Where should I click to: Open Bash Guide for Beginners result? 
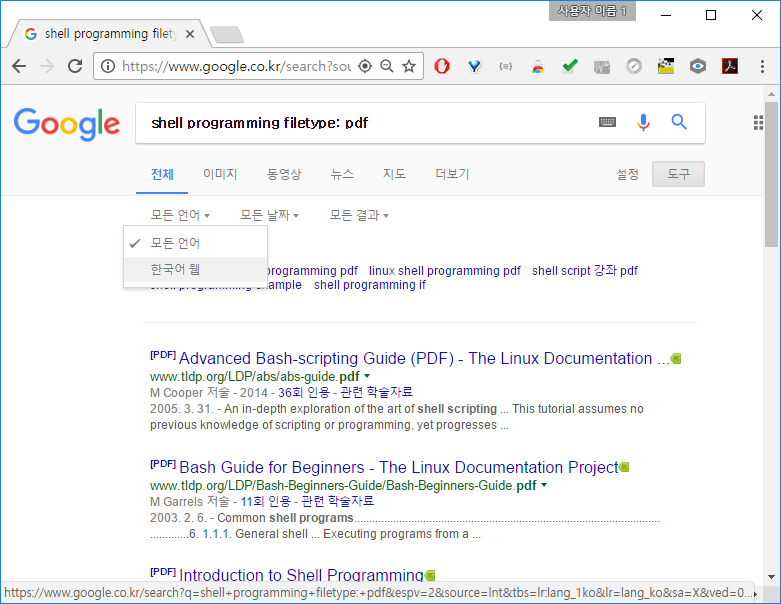[398, 468]
